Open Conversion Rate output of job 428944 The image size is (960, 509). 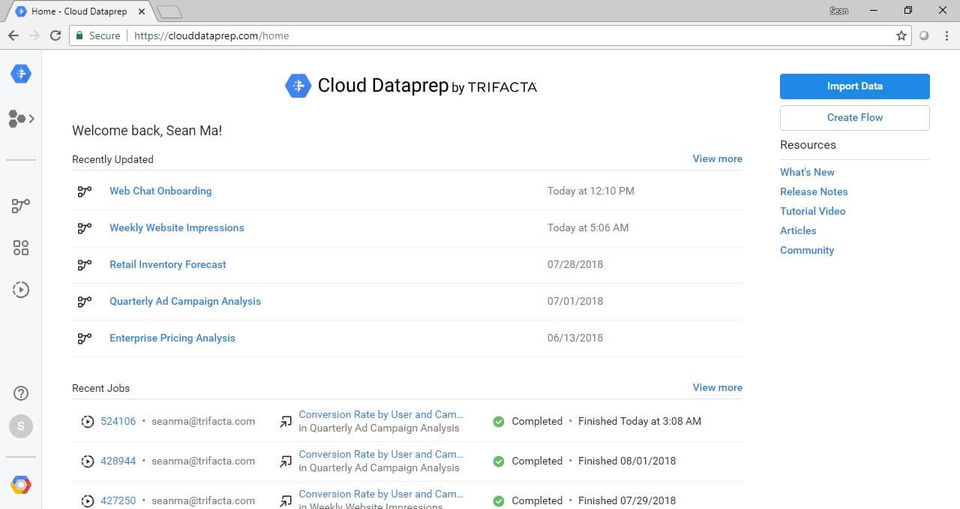click(x=381, y=454)
